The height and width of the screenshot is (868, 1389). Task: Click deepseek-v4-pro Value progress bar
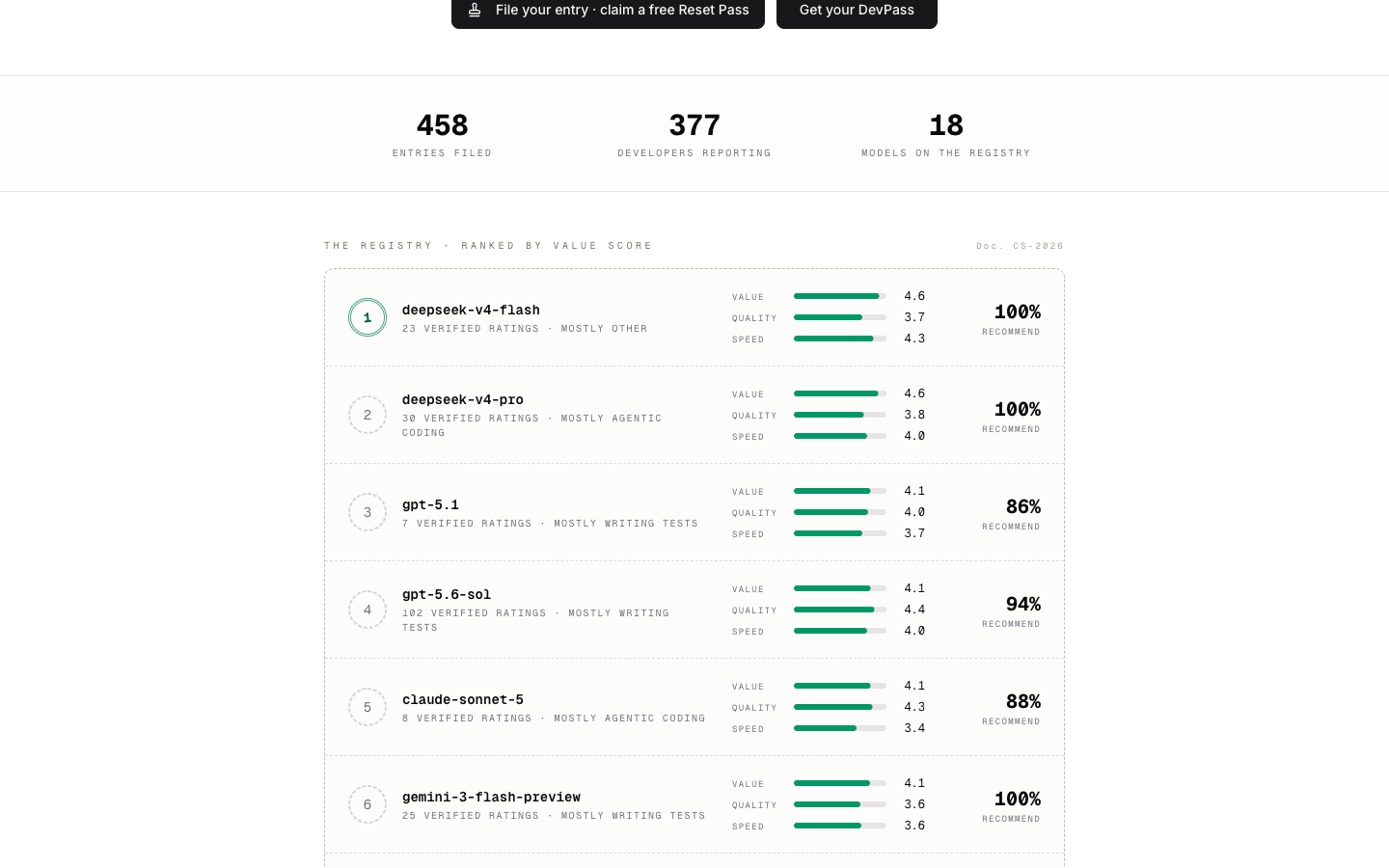840,393
